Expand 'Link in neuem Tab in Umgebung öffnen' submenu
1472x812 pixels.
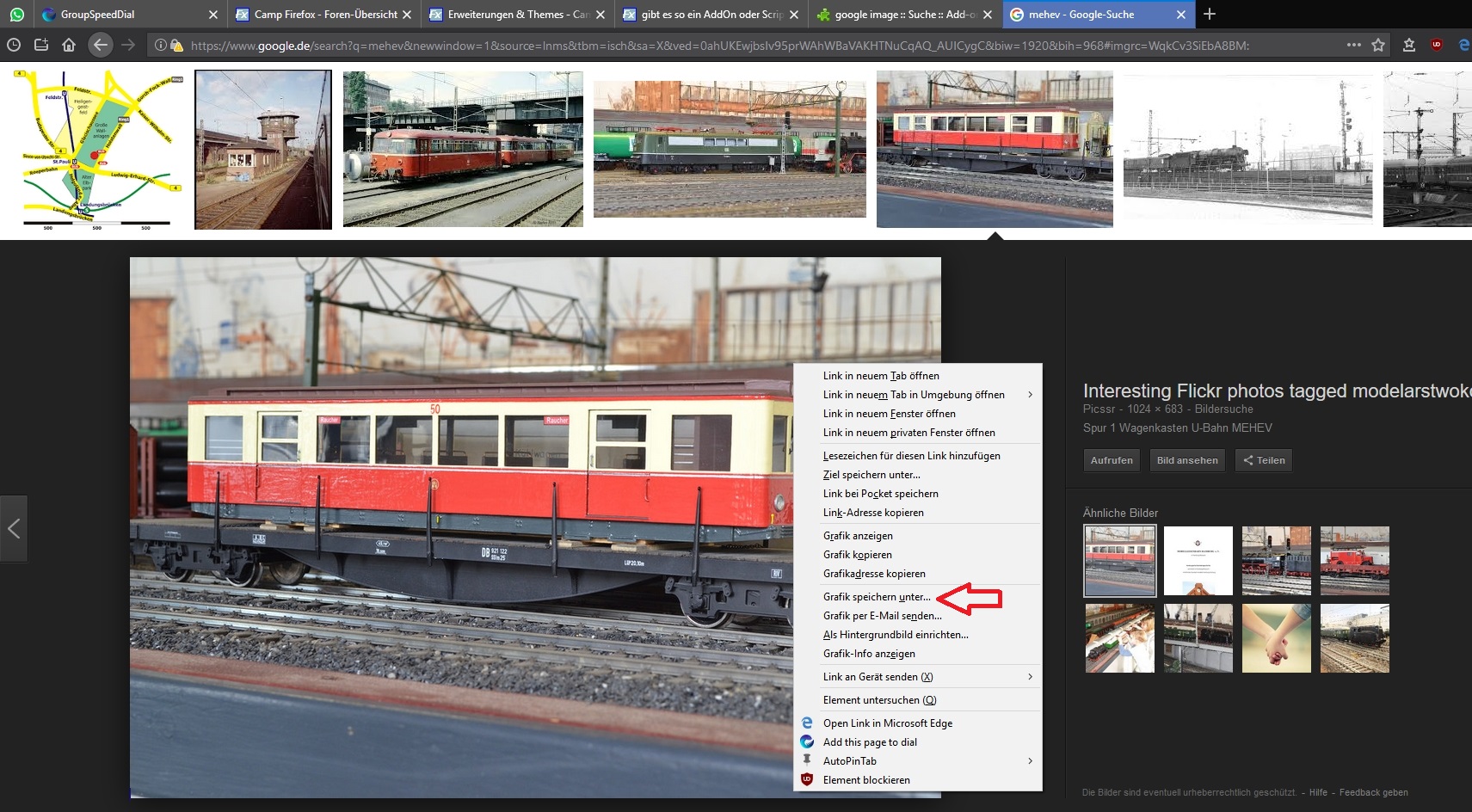pos(918,395)
